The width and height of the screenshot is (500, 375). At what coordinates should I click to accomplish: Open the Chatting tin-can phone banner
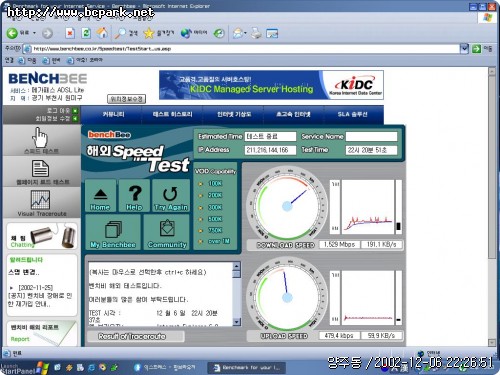42,236
